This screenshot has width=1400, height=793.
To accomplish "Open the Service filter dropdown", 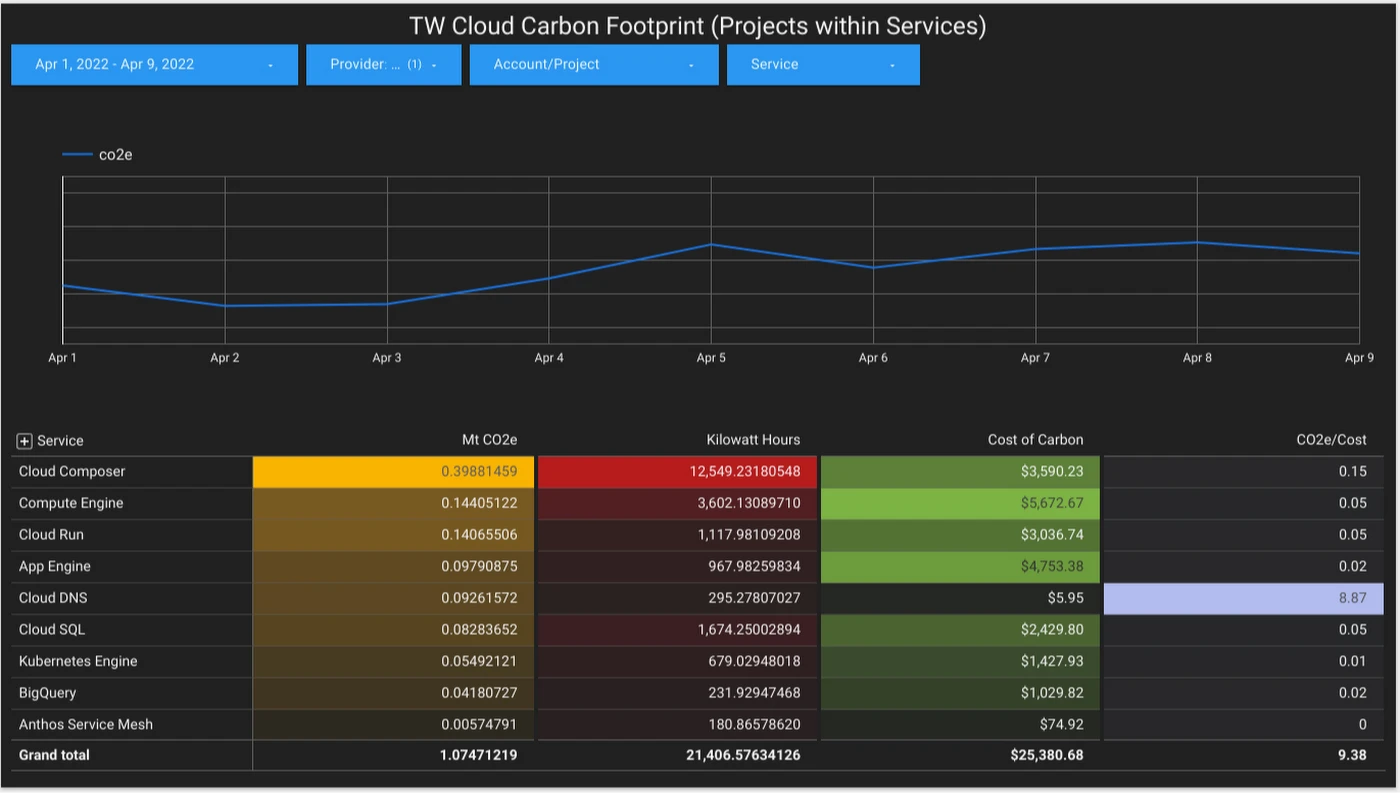I will (822, 64).
